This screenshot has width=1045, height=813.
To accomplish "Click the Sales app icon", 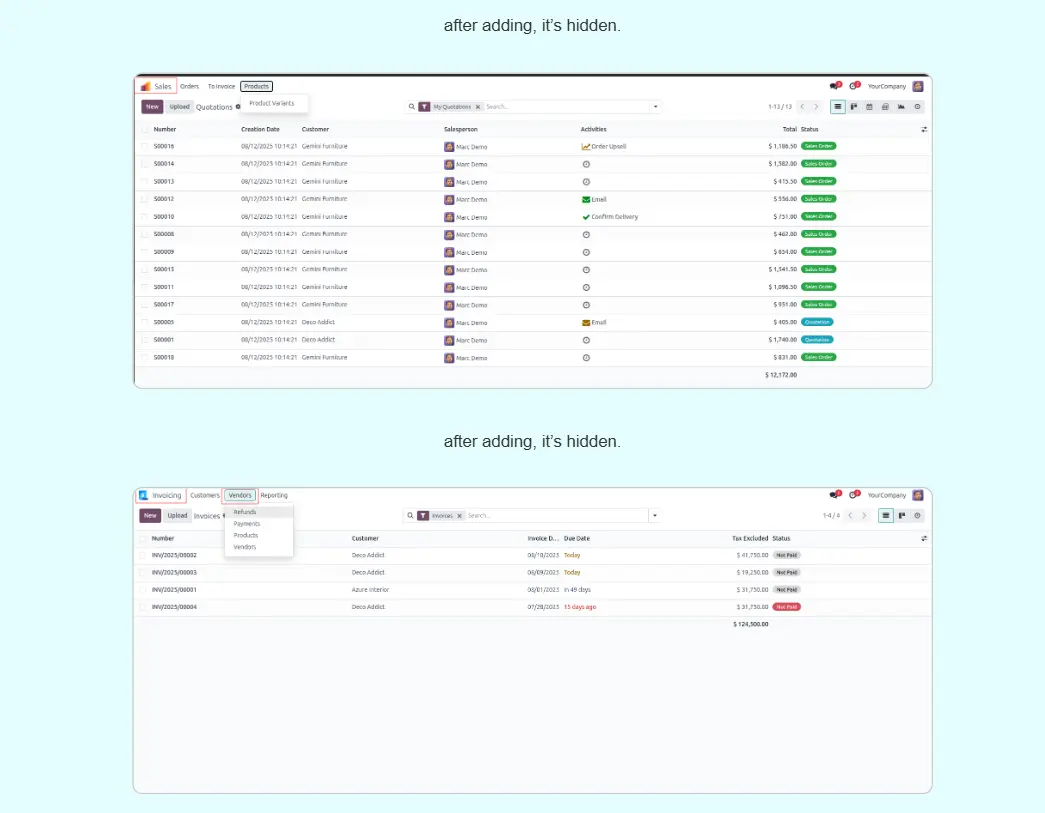I will [146, 87].
